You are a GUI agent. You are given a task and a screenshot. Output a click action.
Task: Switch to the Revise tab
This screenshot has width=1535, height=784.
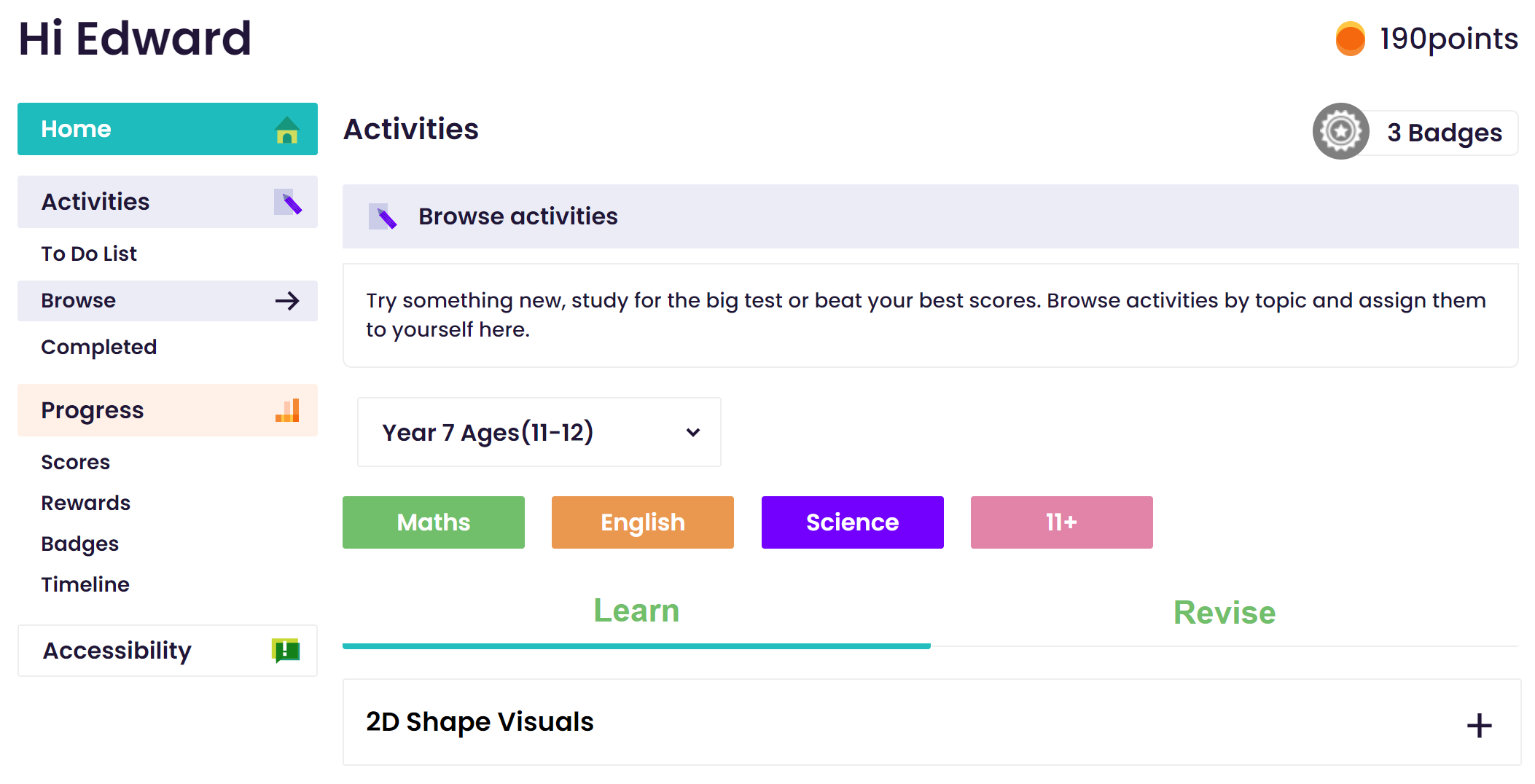[x=1224, y=612]
